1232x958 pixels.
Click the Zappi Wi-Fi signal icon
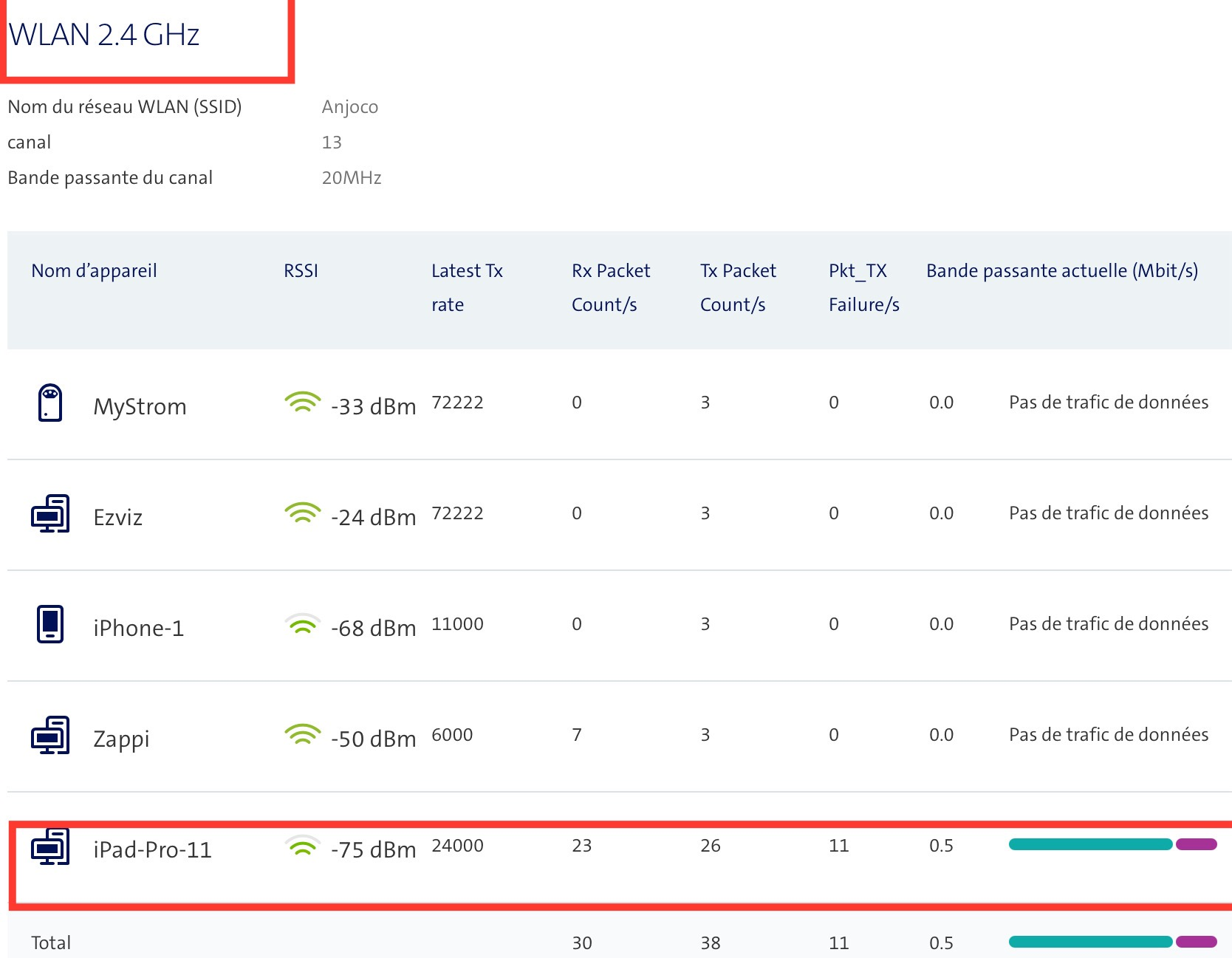click(302, 735)
